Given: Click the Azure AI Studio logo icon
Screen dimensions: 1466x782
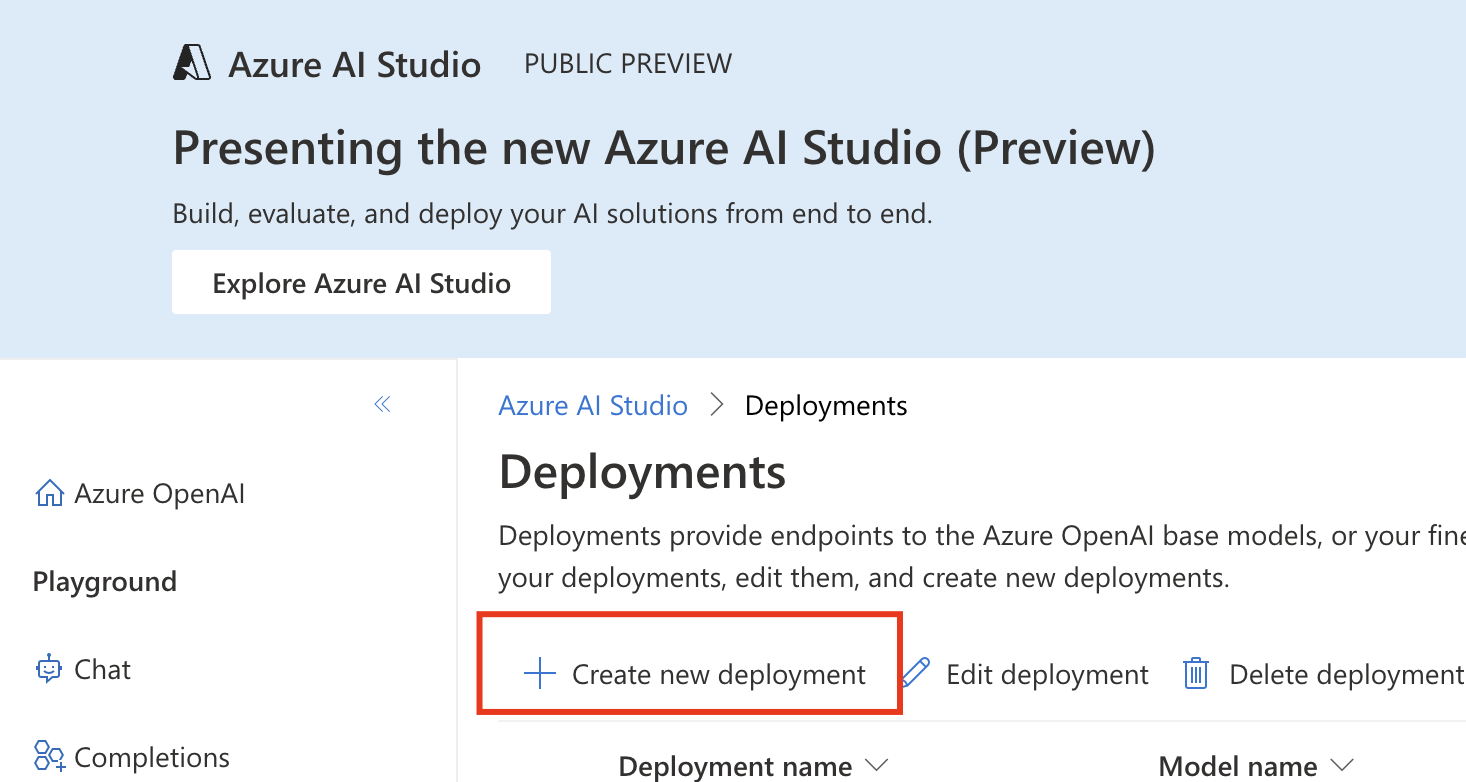Looking at the screenshot, I should click(x=192, y=63).
